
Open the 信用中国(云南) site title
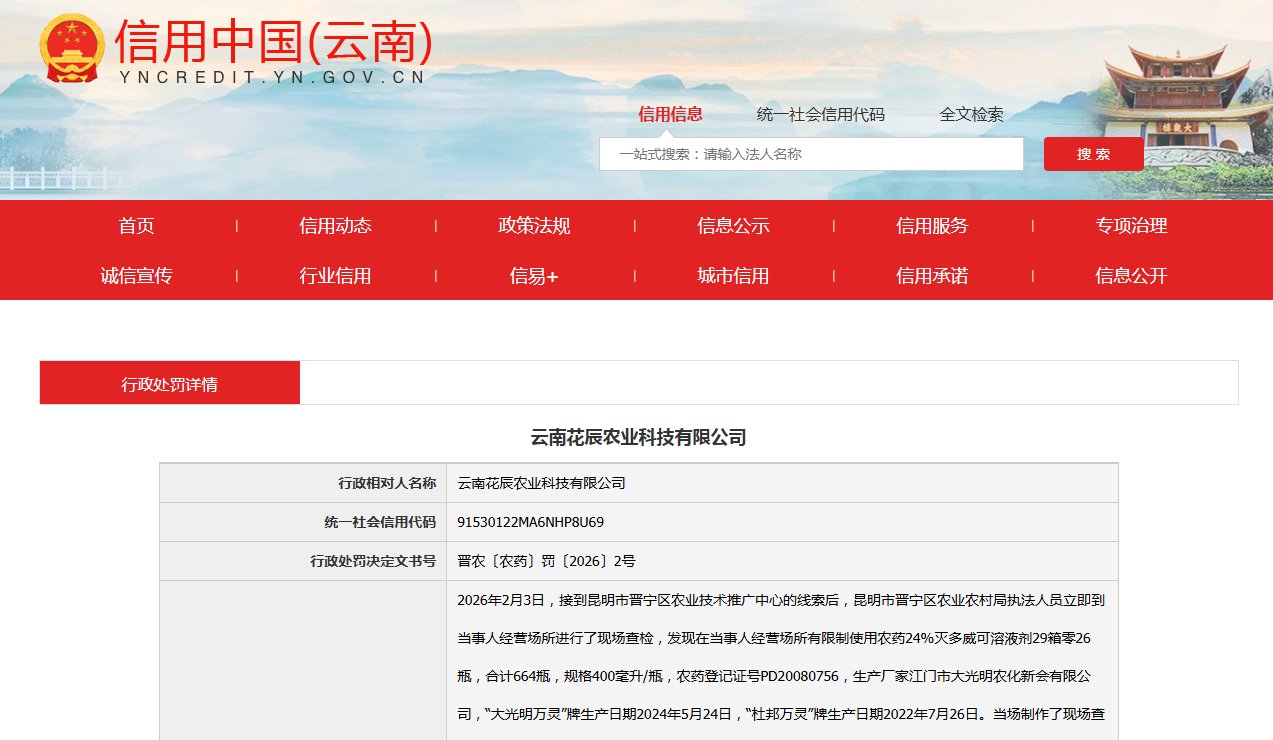click(274, 41)
